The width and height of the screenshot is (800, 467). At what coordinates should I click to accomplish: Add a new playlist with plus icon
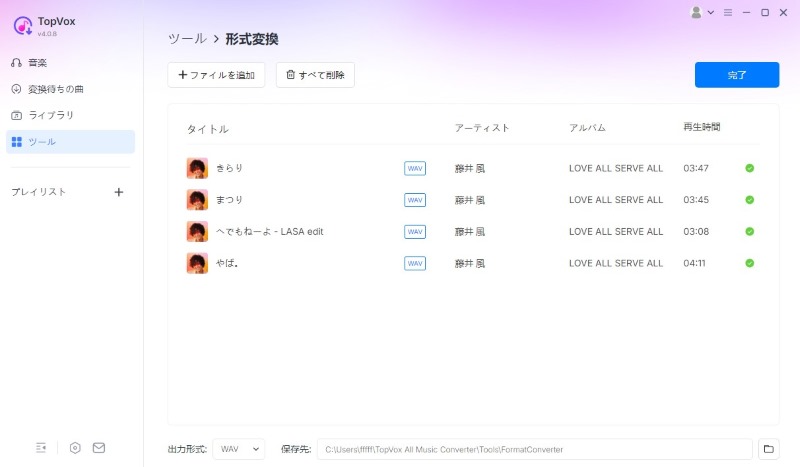pyautogui.click(x=119, y=192)
